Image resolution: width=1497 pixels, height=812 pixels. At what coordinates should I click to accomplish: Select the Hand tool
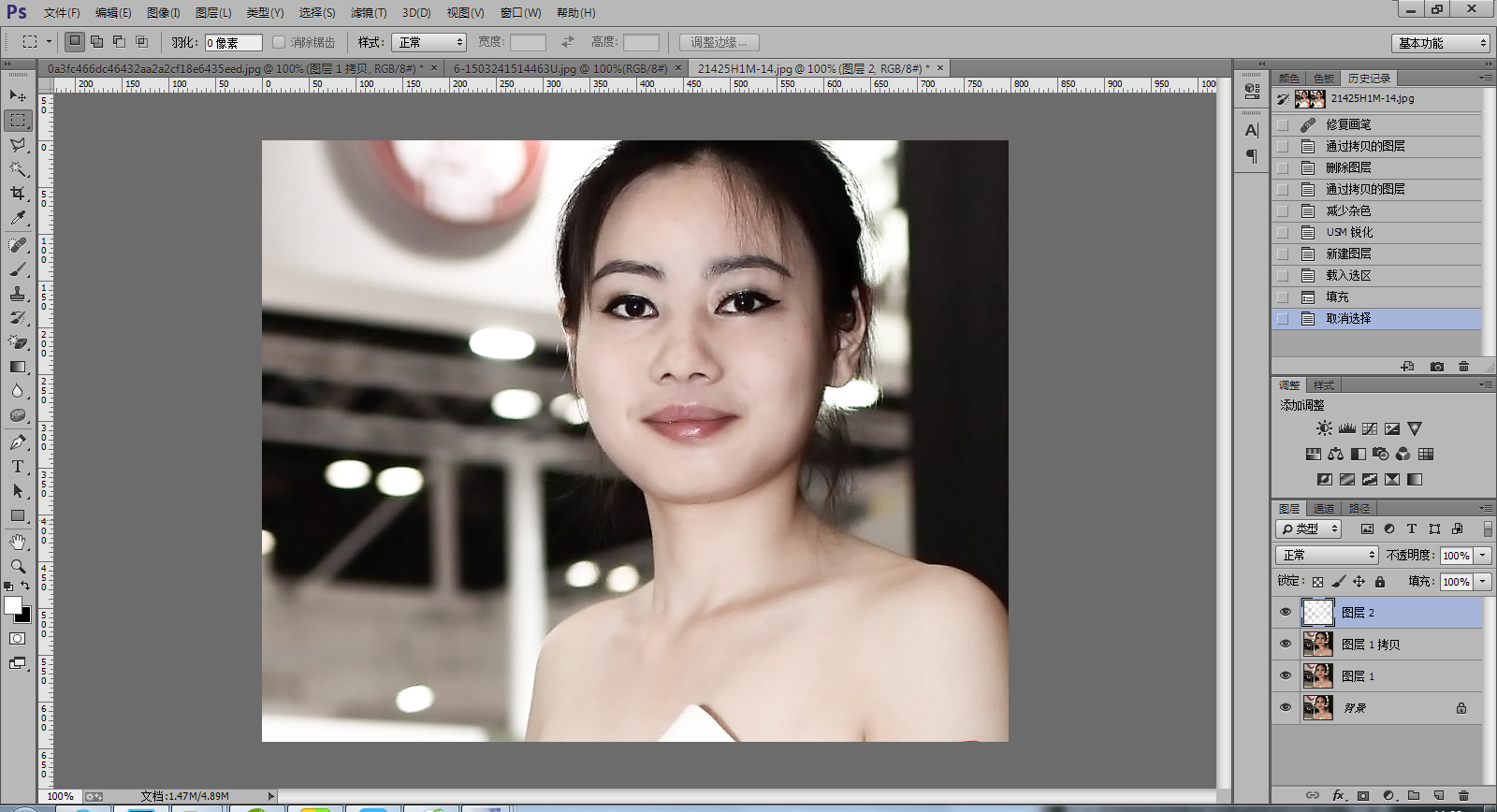18,543
